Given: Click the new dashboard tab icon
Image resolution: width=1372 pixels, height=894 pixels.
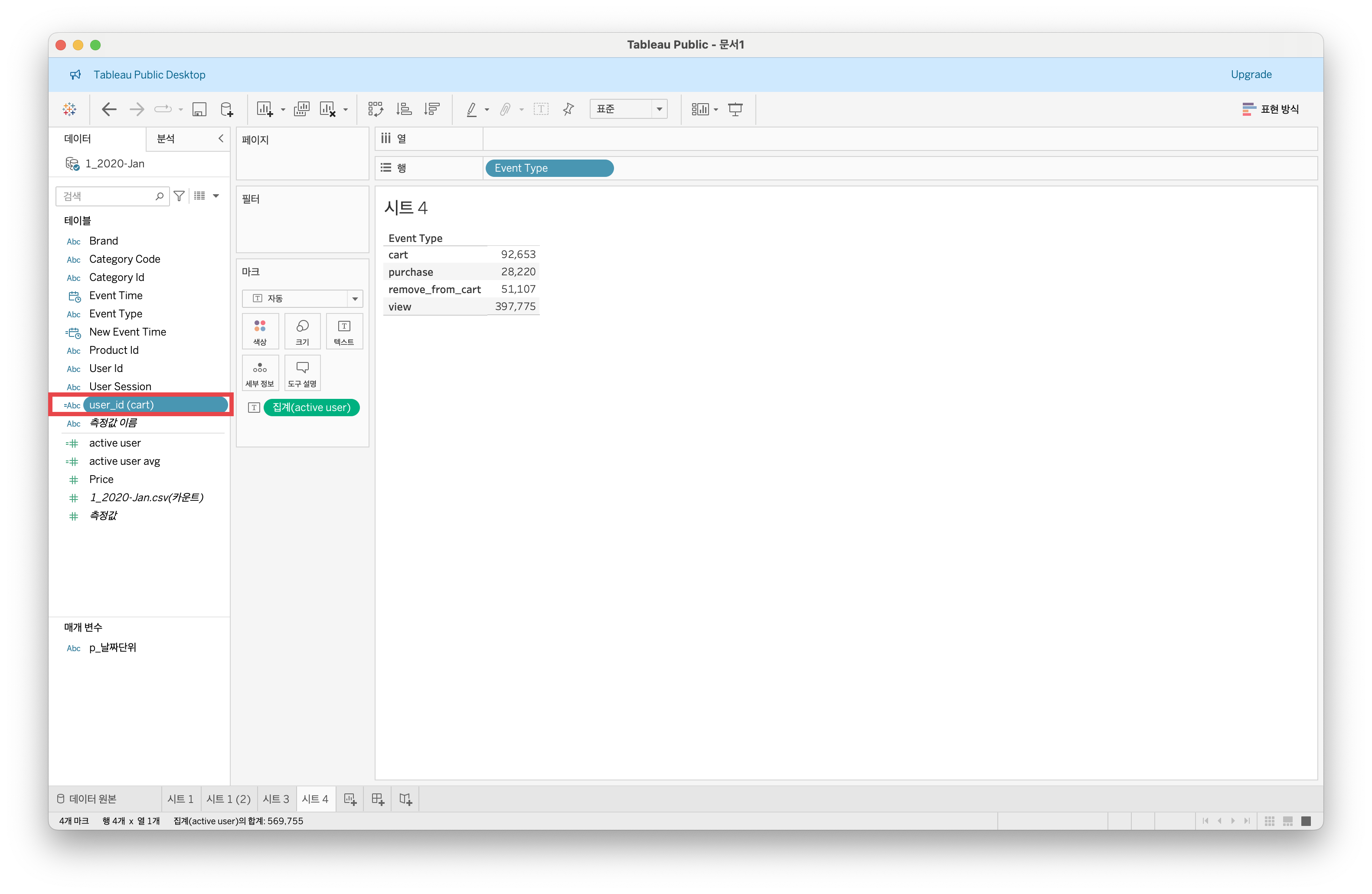Looking at the screenshot, I should click(x=378, y=799).
